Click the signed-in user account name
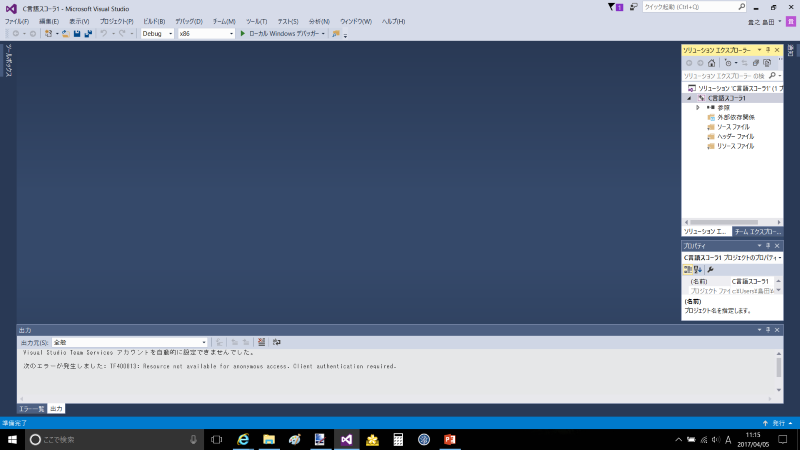 [x=761, y=22]
